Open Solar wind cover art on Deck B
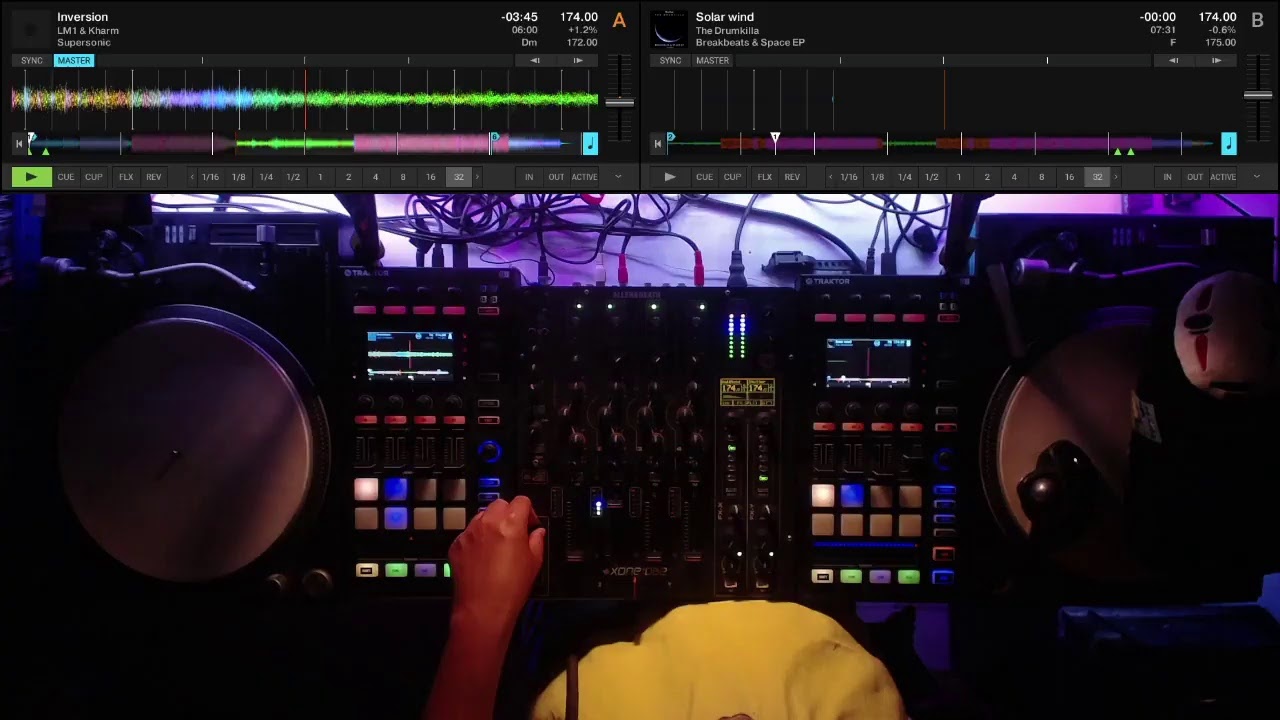Viewport: 1280px width, 720px height. pos(669,30)
